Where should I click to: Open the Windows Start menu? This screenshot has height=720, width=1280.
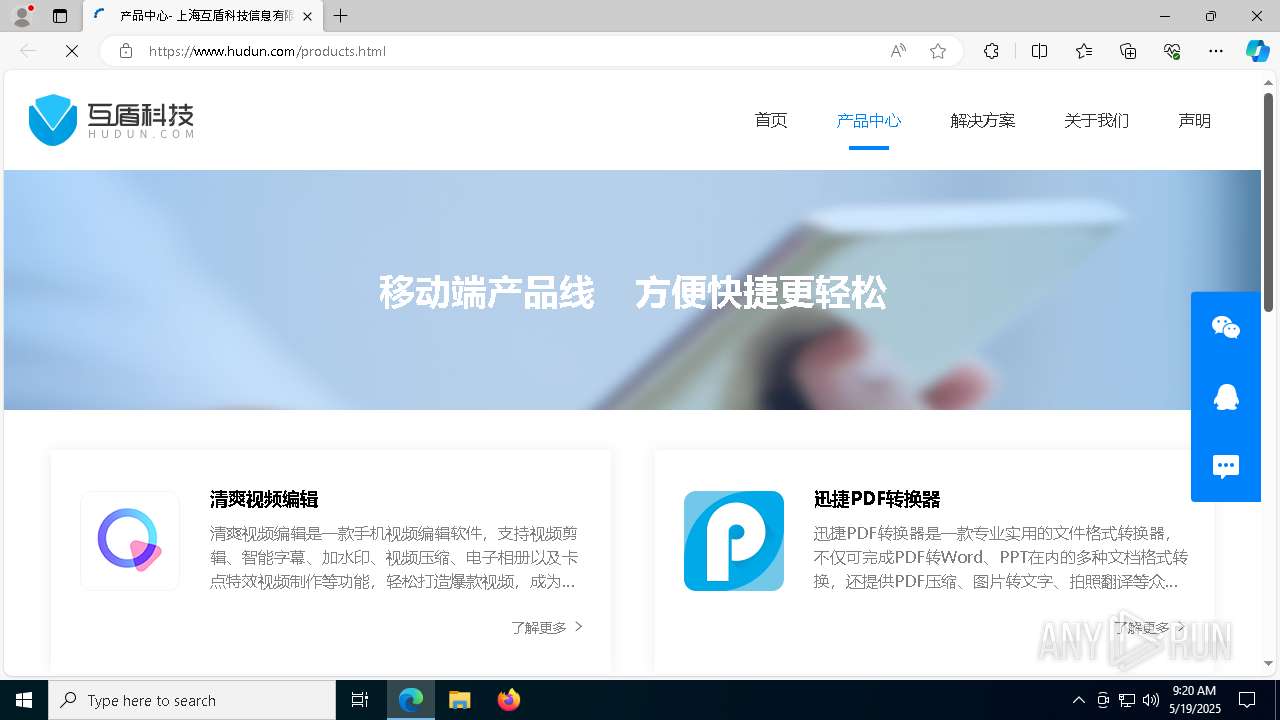coord(24,700)
